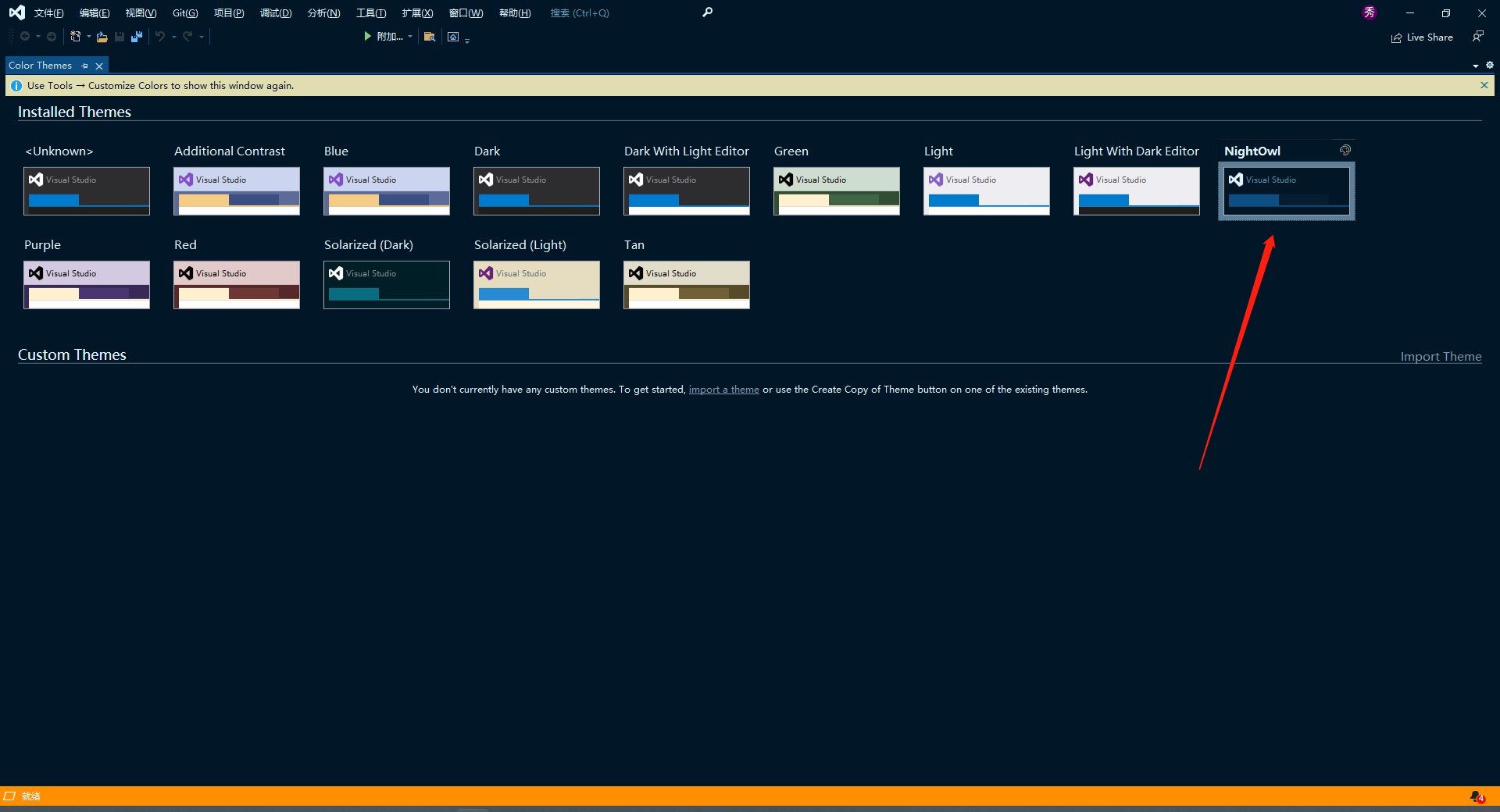The height and width of the screenshot is (812, 1500).
Task: Click the green Attach play button
Action: click(x=368, y=37)
